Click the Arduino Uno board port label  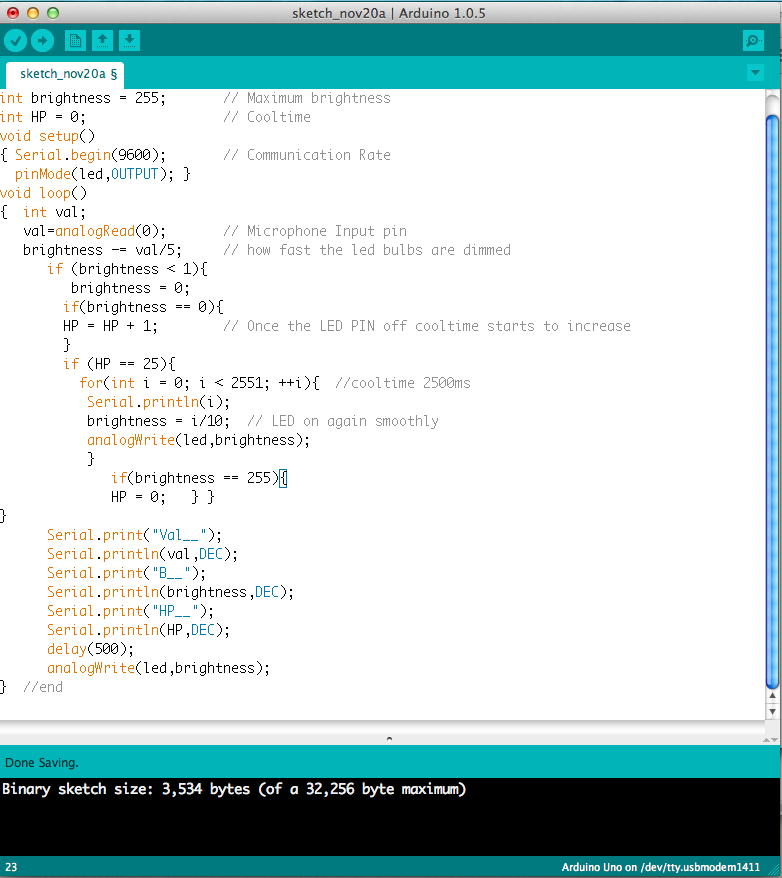[x=661, y=867]
